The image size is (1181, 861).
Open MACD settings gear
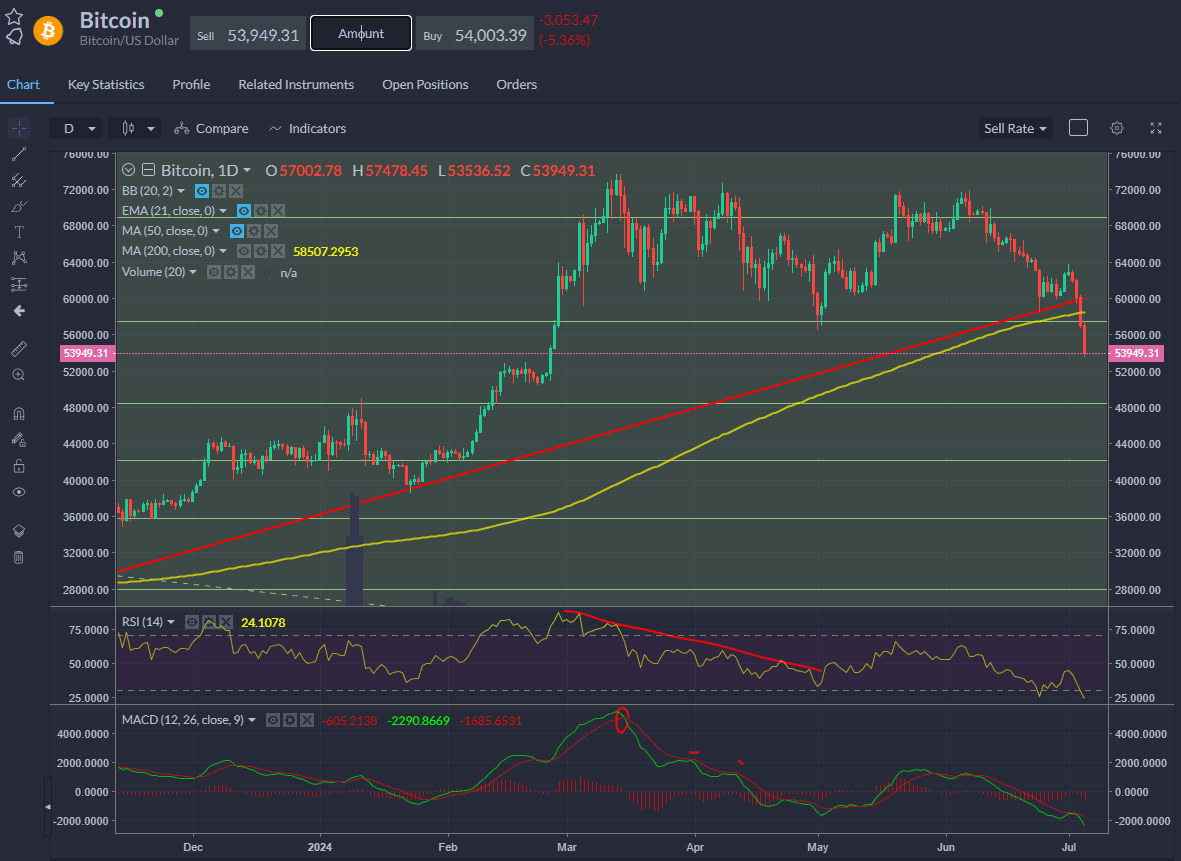pyautogui.click(x=289, y=720)
